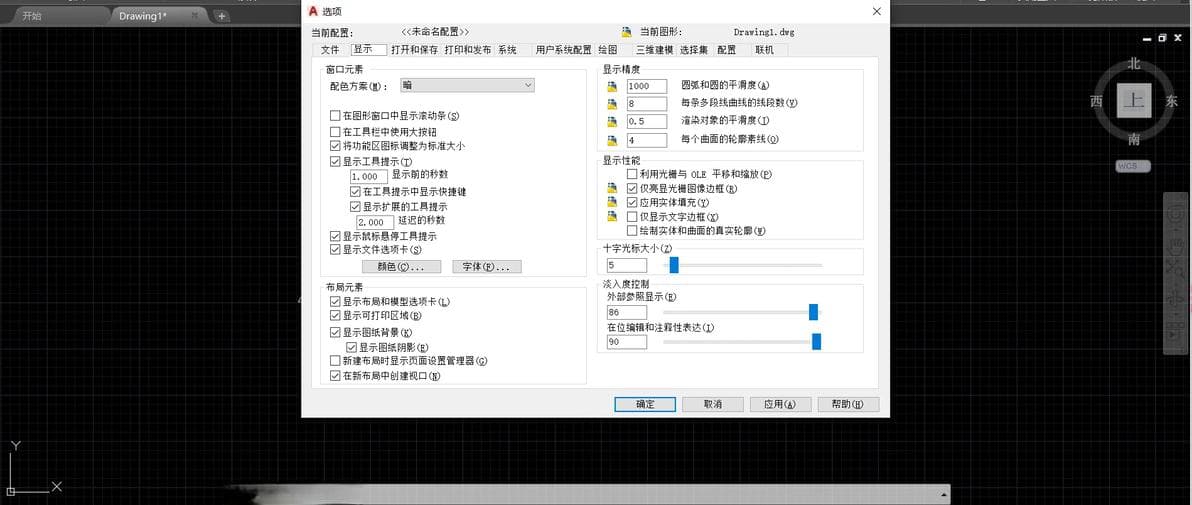Enable 利用光栅与 OLE 平移和缩放 checkbox
The image size is (1192, 505).
[632, 174]
